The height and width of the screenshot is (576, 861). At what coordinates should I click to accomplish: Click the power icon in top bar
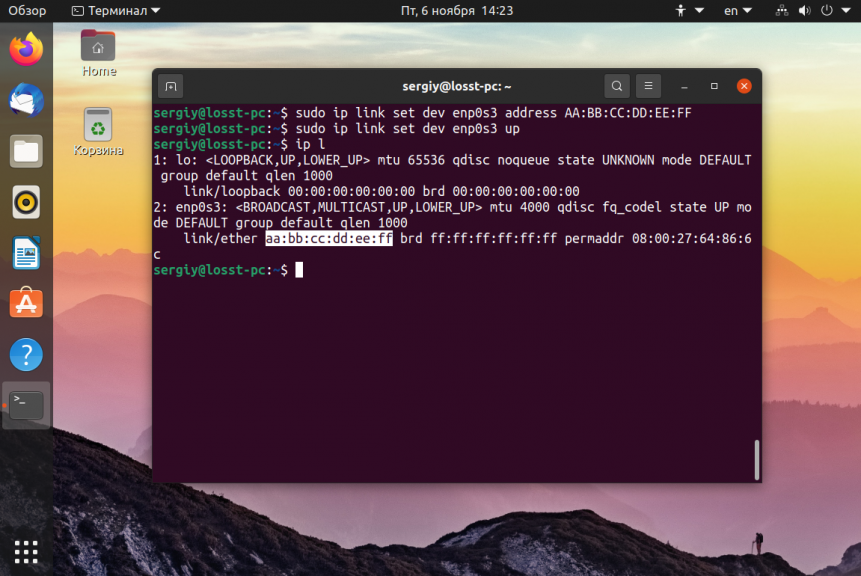pyautogui.click(x=826, y=10)
